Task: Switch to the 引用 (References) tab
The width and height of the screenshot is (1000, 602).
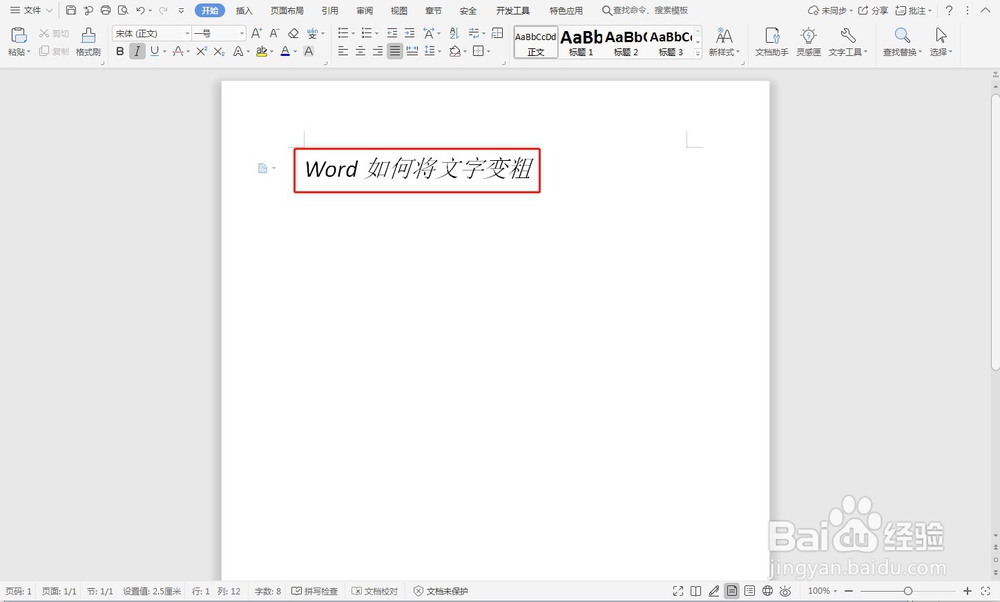Action: tap(330, 10)
